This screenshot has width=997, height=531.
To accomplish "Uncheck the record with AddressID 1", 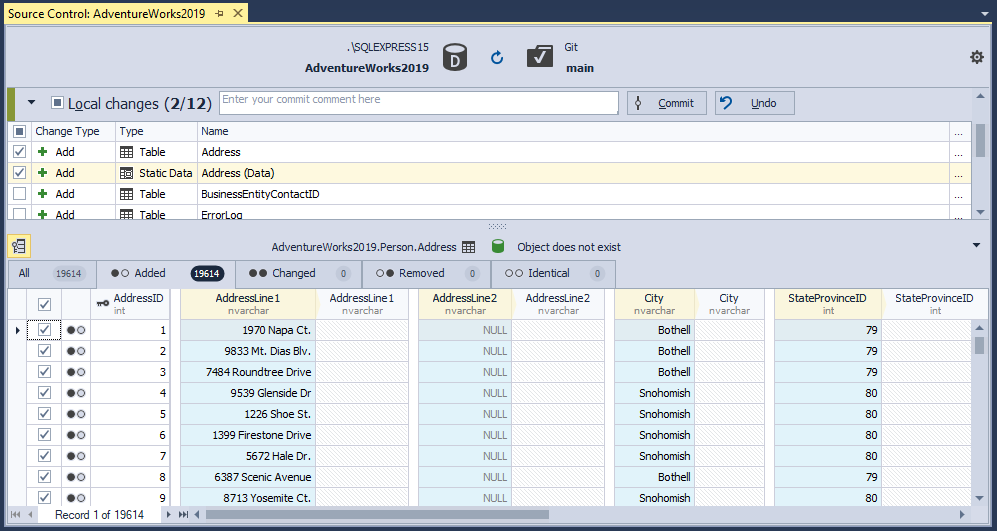I will point(44,330).
